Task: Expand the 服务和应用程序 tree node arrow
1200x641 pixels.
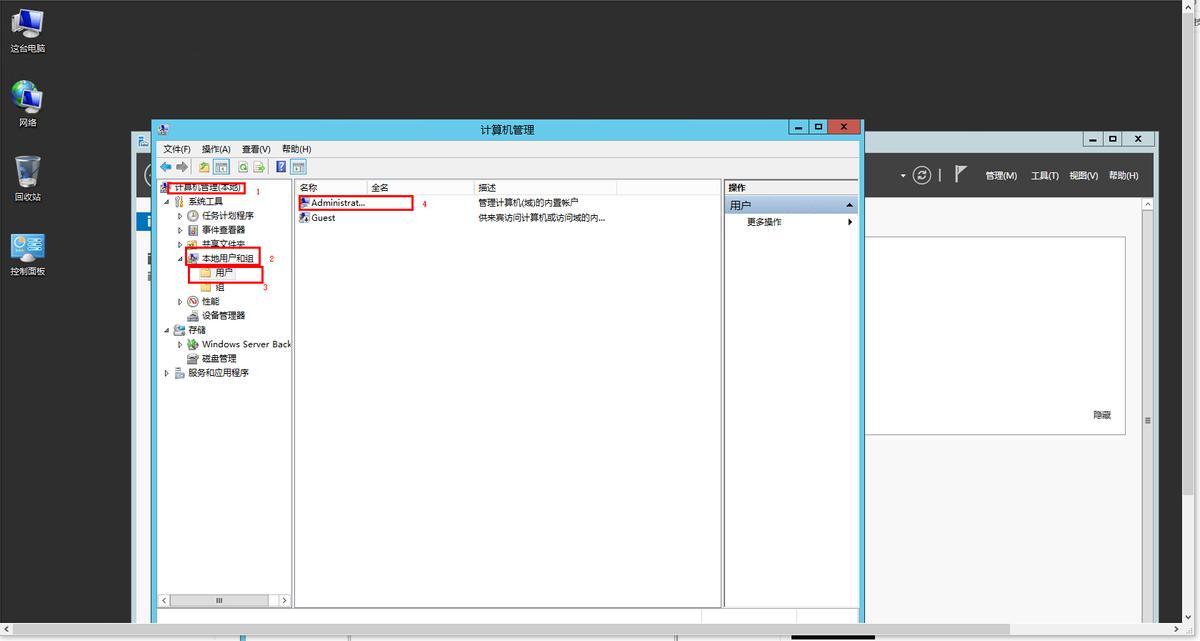Action: (x=167, y=373)
